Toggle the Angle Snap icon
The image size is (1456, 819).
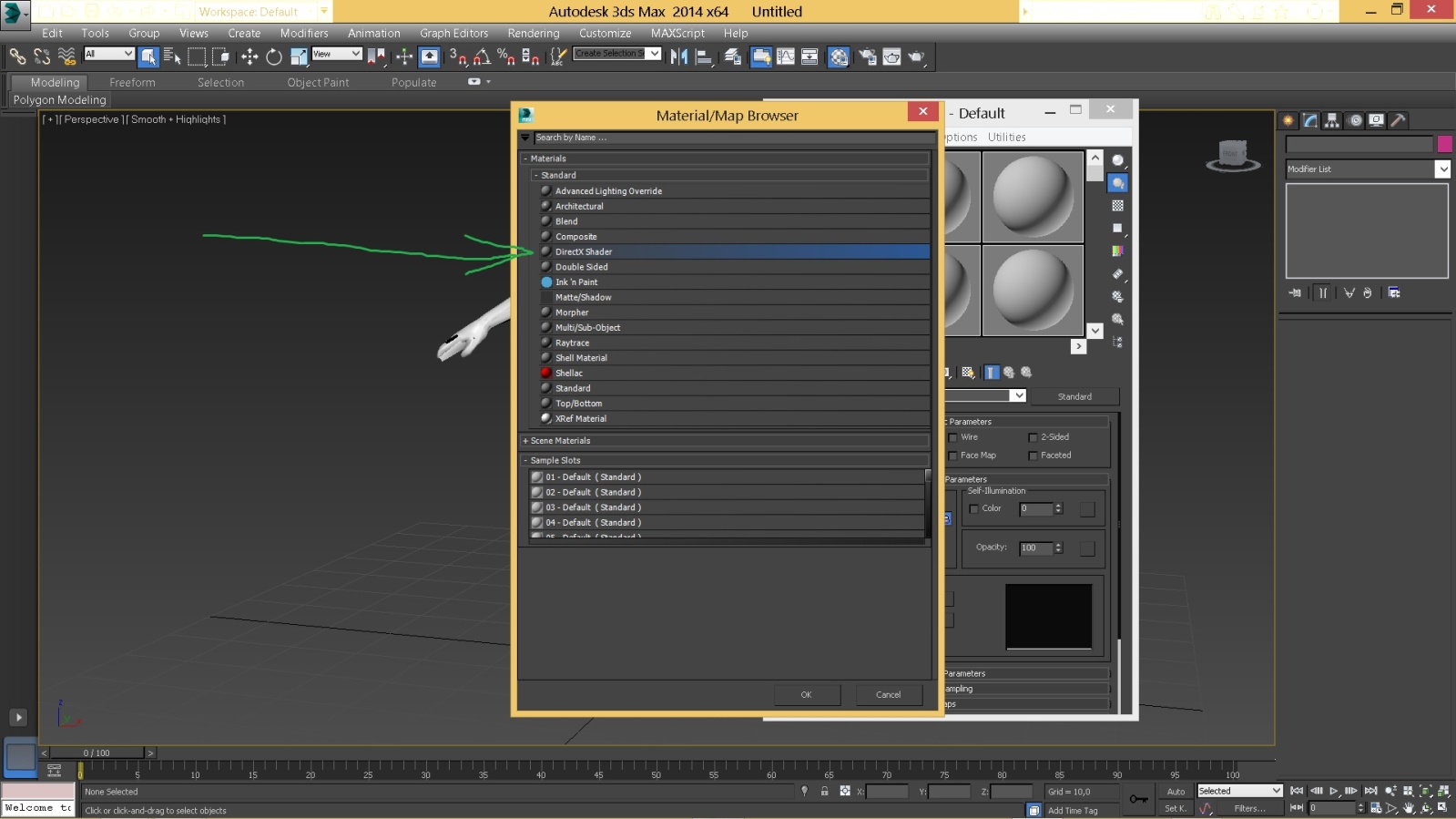pos(483,56)
